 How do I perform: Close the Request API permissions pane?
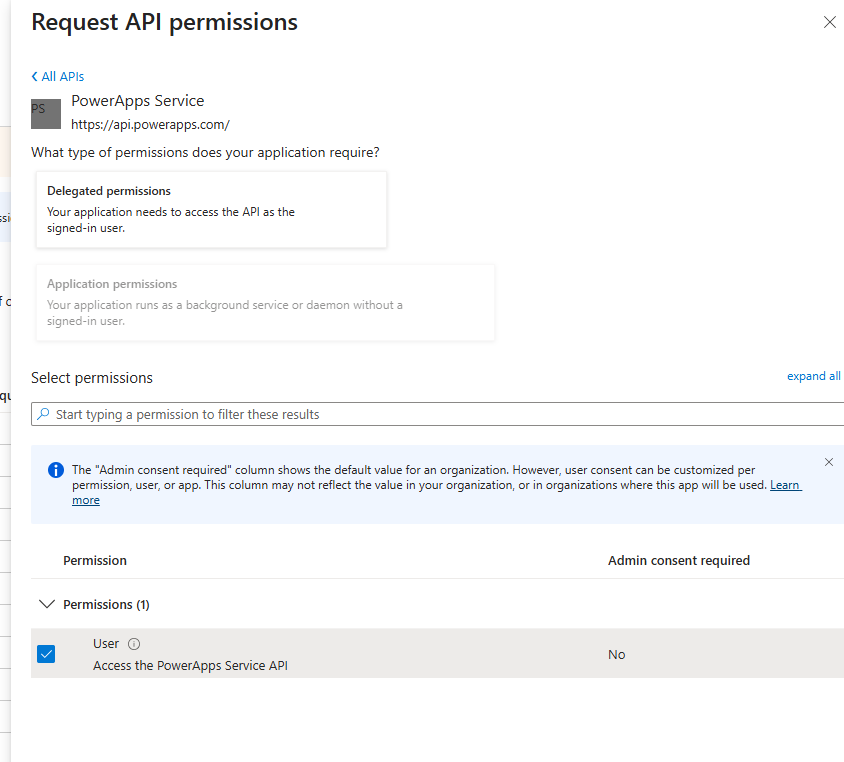(x=829, y=21)
